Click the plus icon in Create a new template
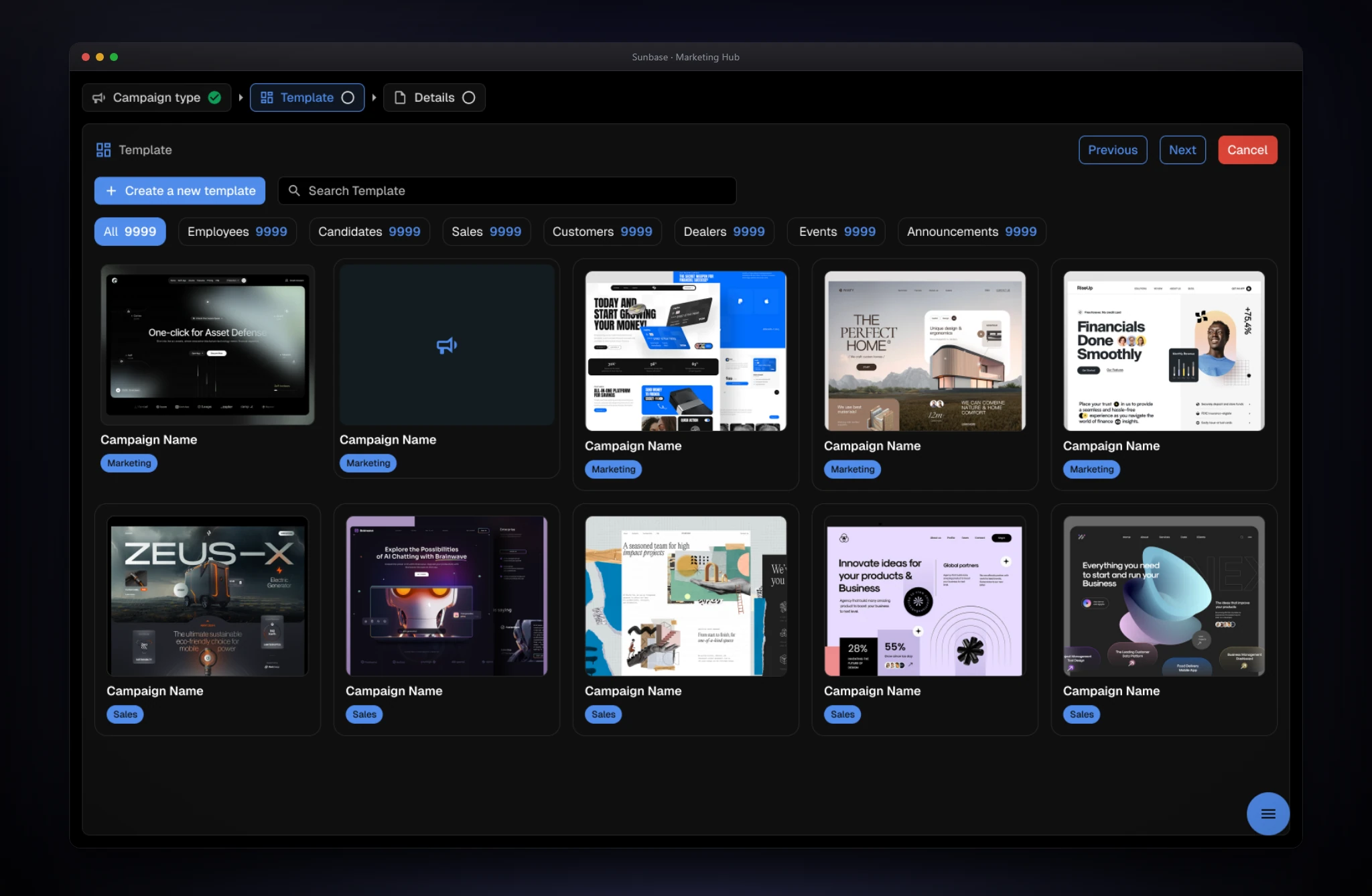The width and height of the screenshot is (1372, 896). pyautogui.click(x=111, y=191)
